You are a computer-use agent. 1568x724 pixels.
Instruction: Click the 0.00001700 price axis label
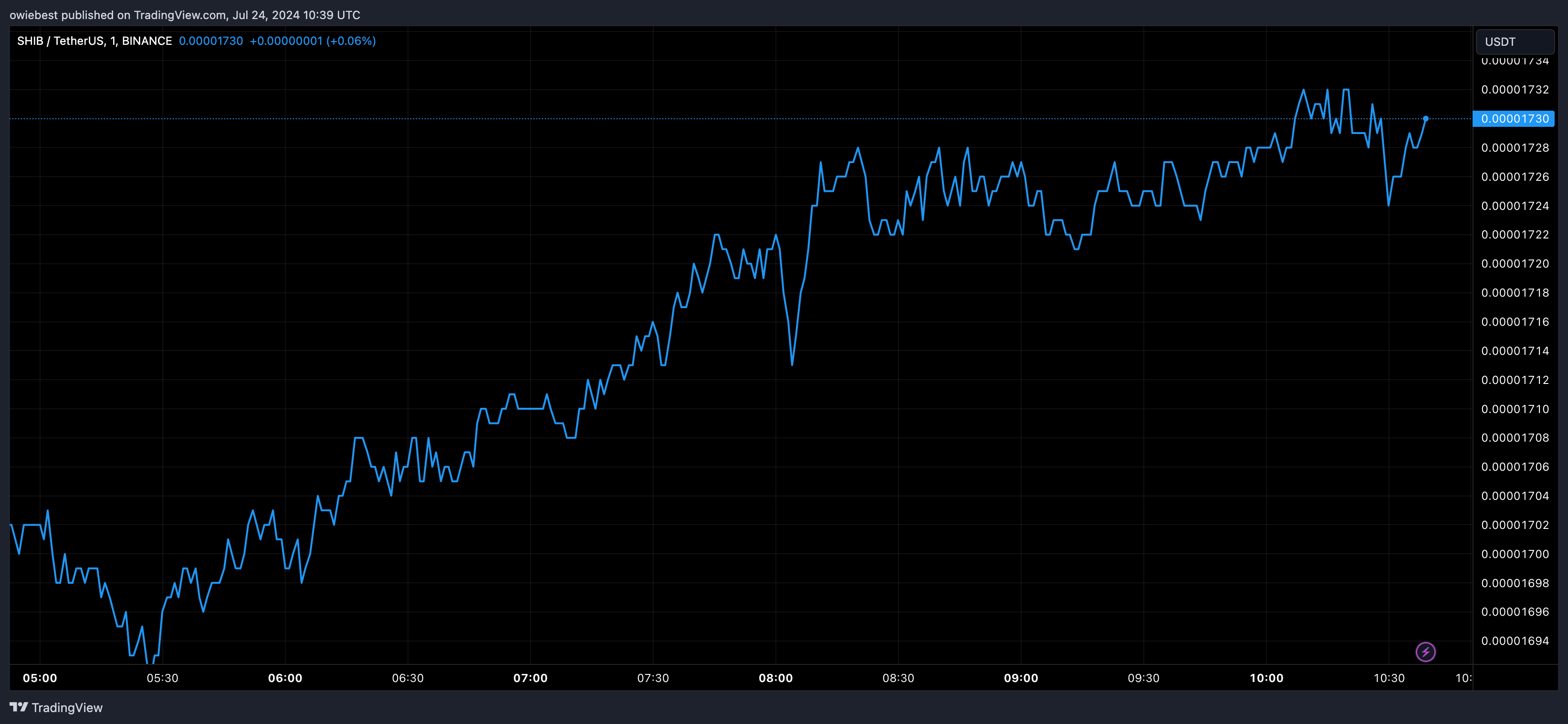(1515, 554)
